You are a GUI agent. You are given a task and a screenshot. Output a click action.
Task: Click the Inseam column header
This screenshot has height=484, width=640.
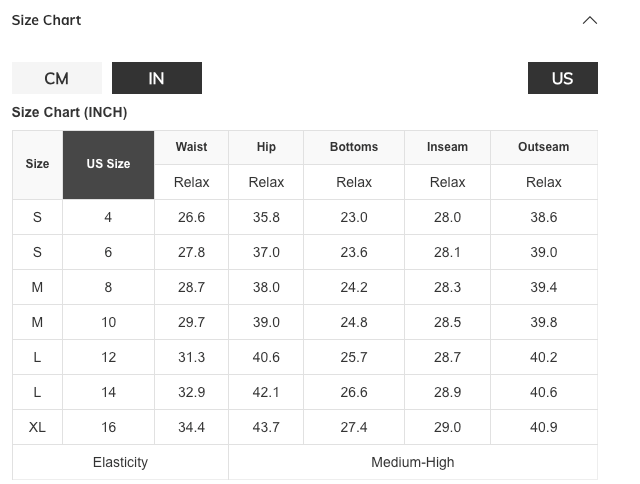pyautogui.click(x=447, y=147)
